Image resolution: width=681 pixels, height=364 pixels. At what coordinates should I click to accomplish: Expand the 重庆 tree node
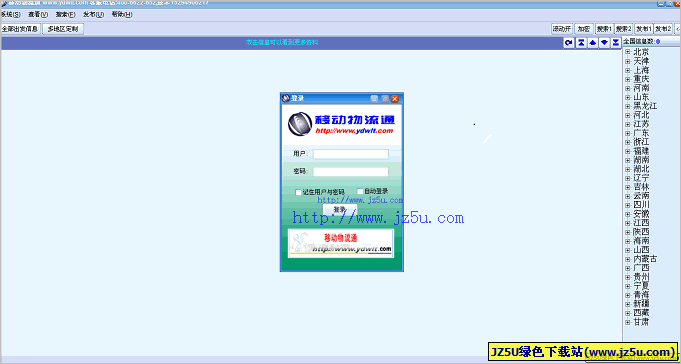pyautogui.click(x=627, y=79)
